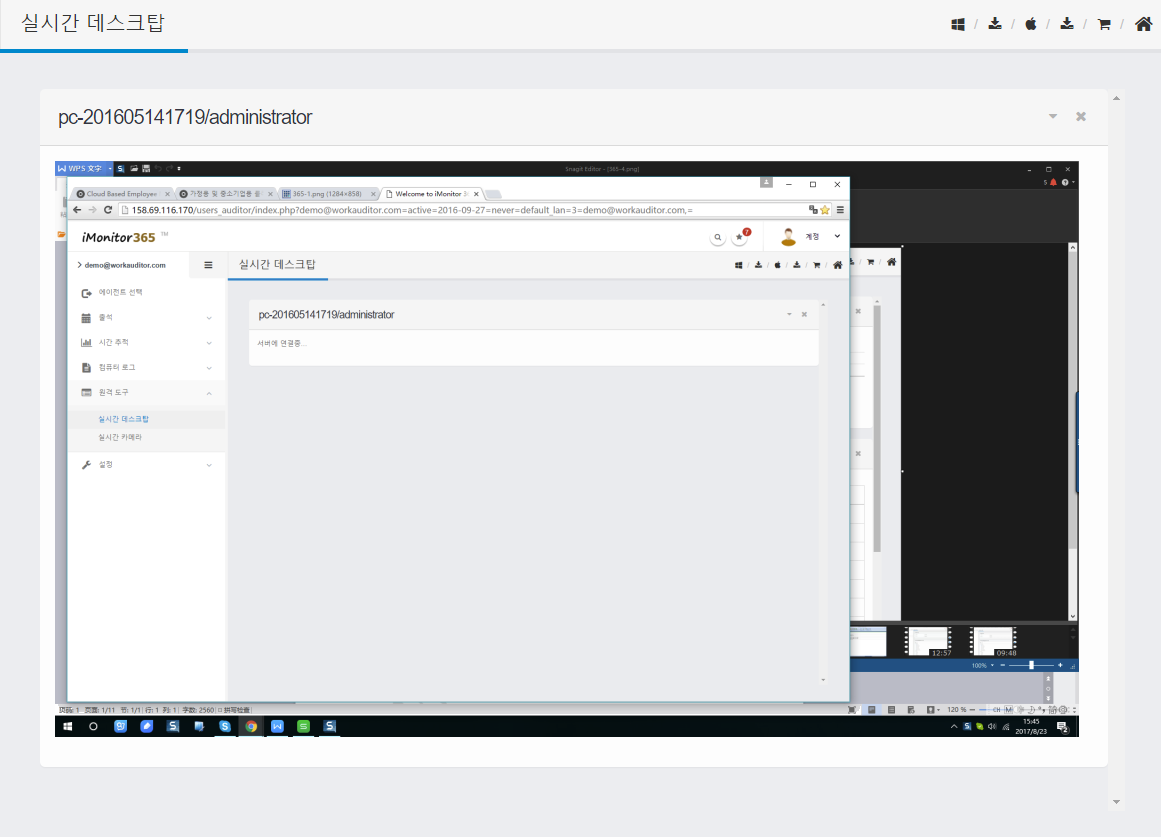Click the search magnifier icon in remote iMonitor365 header
The height and width of the screenshot is (837, 1161).
[717, 238]
